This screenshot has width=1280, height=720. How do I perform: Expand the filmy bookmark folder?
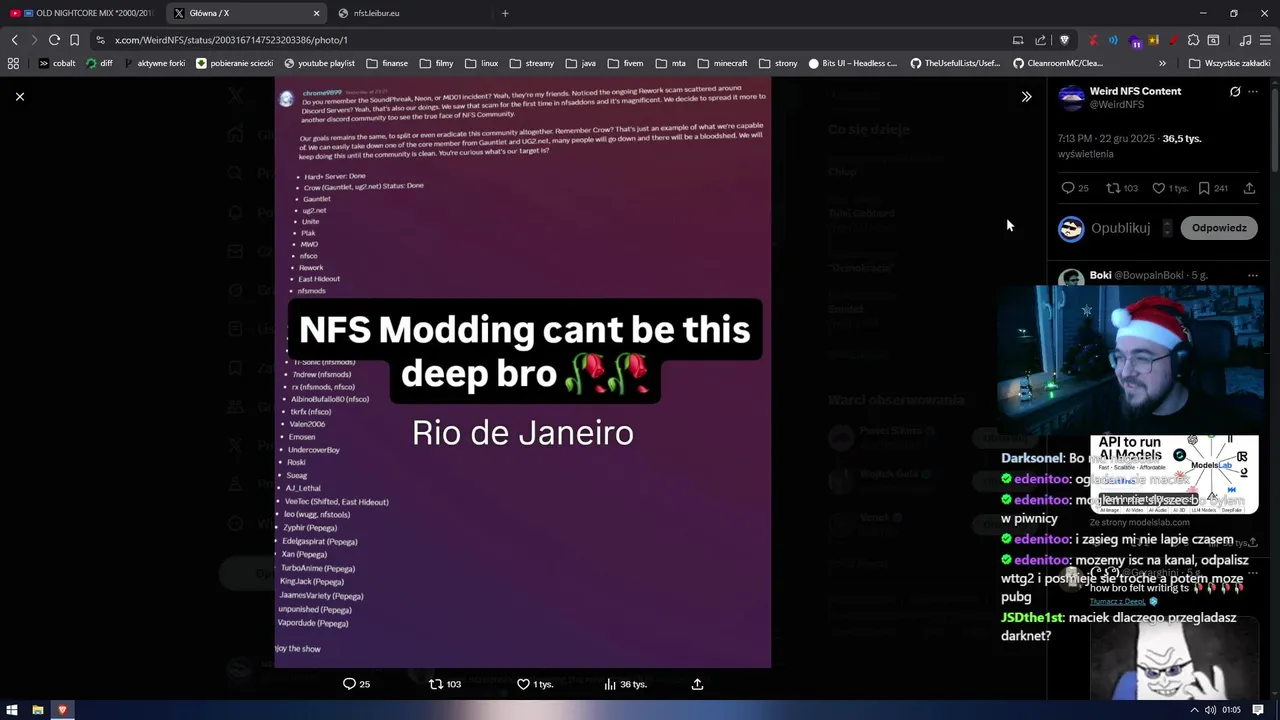[x=435, y=63]
